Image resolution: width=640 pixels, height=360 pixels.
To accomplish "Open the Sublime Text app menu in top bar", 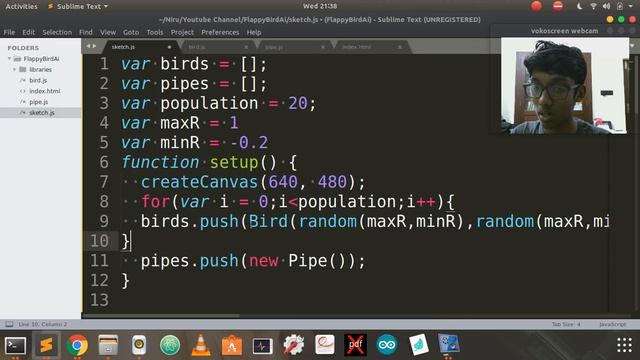I will (x=78, y=6).
